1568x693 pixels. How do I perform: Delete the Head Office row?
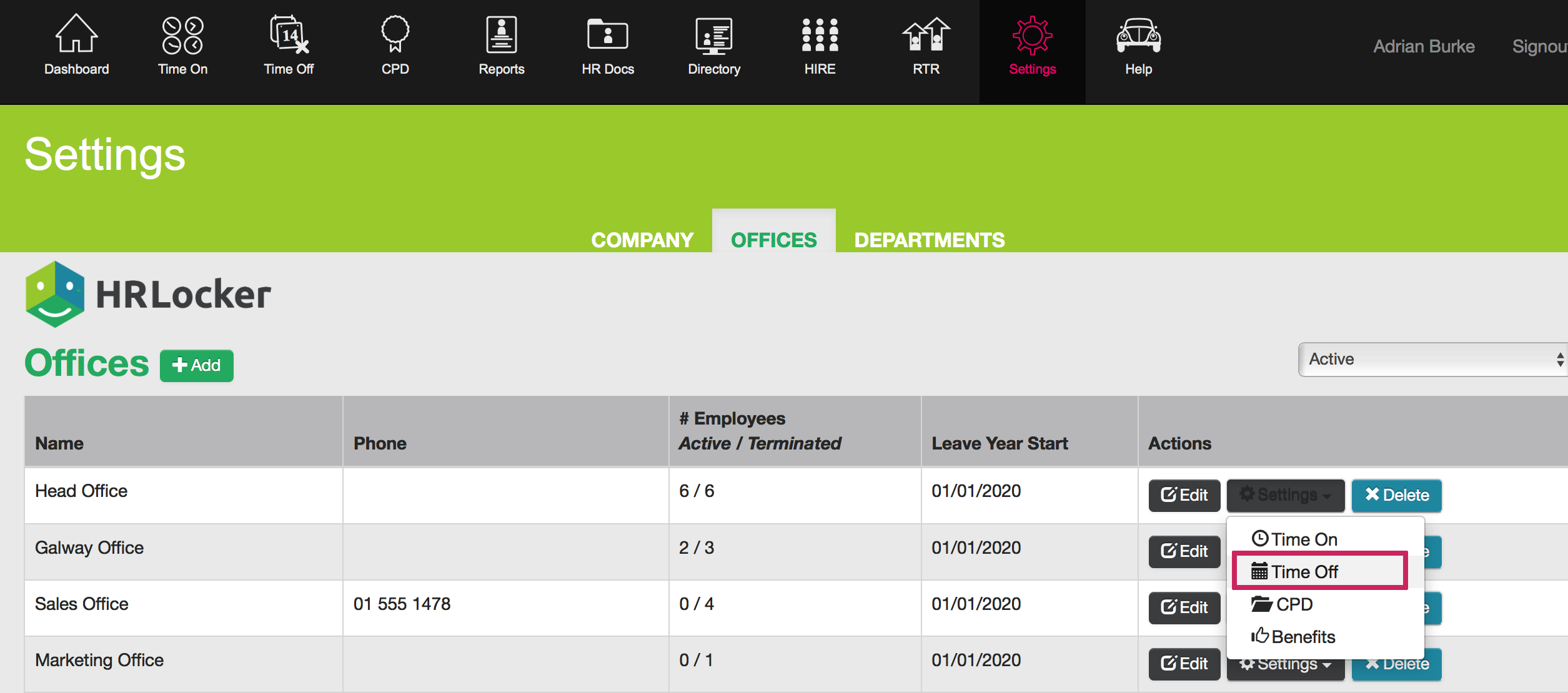pyautogui.click(x=1396, y=496)
